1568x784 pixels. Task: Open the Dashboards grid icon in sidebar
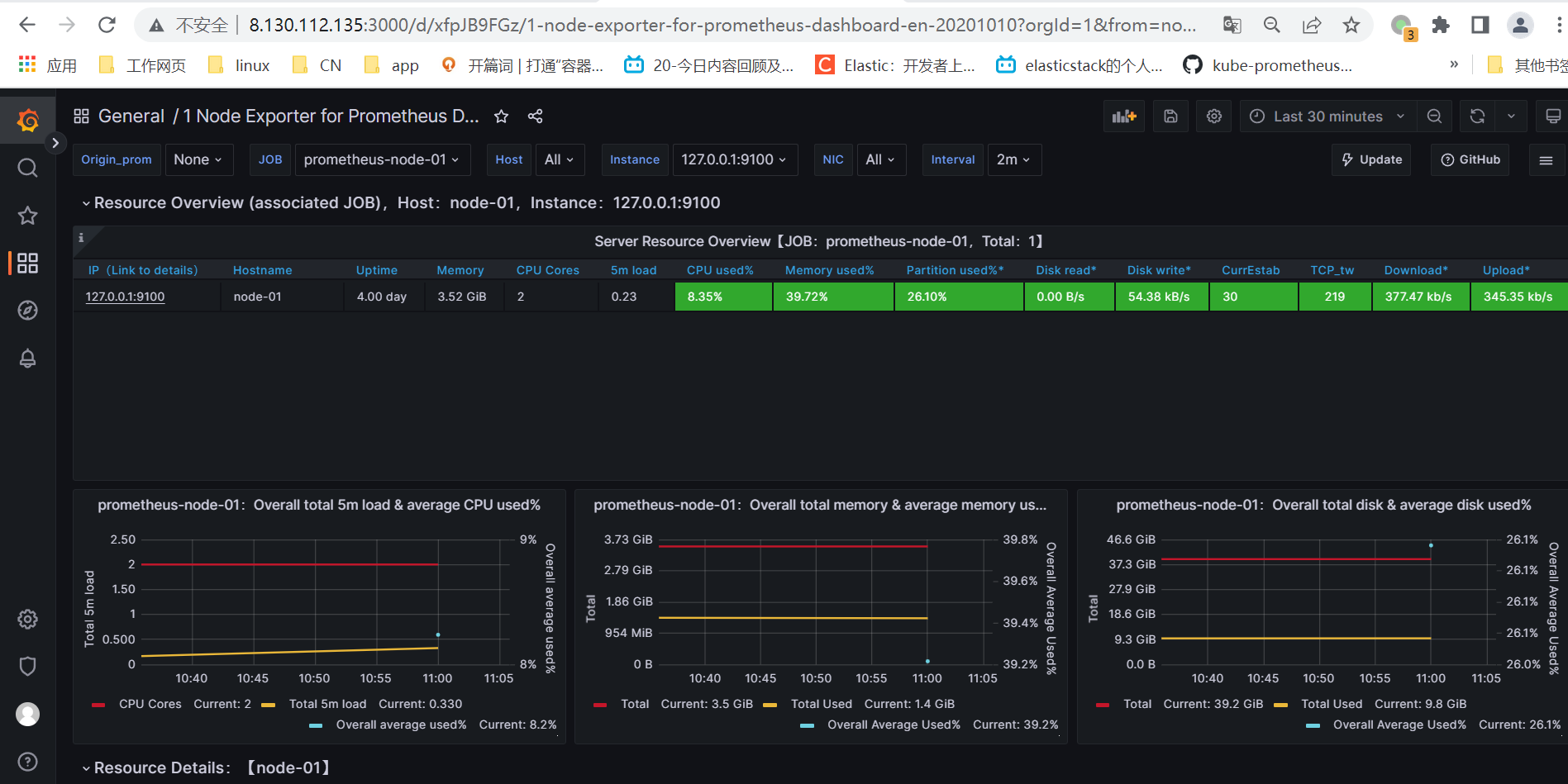(27, 264)
